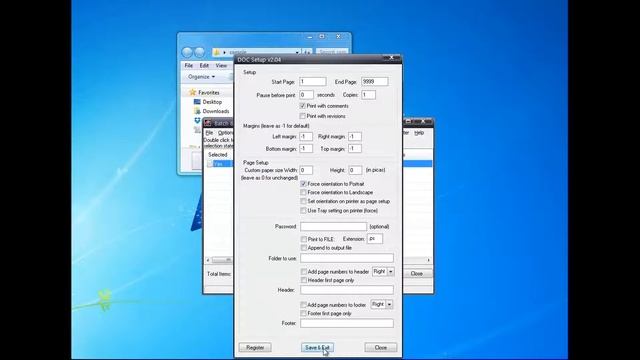The height and width of the screenshot is (360, 640).
Task: Click the Desktop icon in Explorer sidebar
Action: (x=197, y=102)
